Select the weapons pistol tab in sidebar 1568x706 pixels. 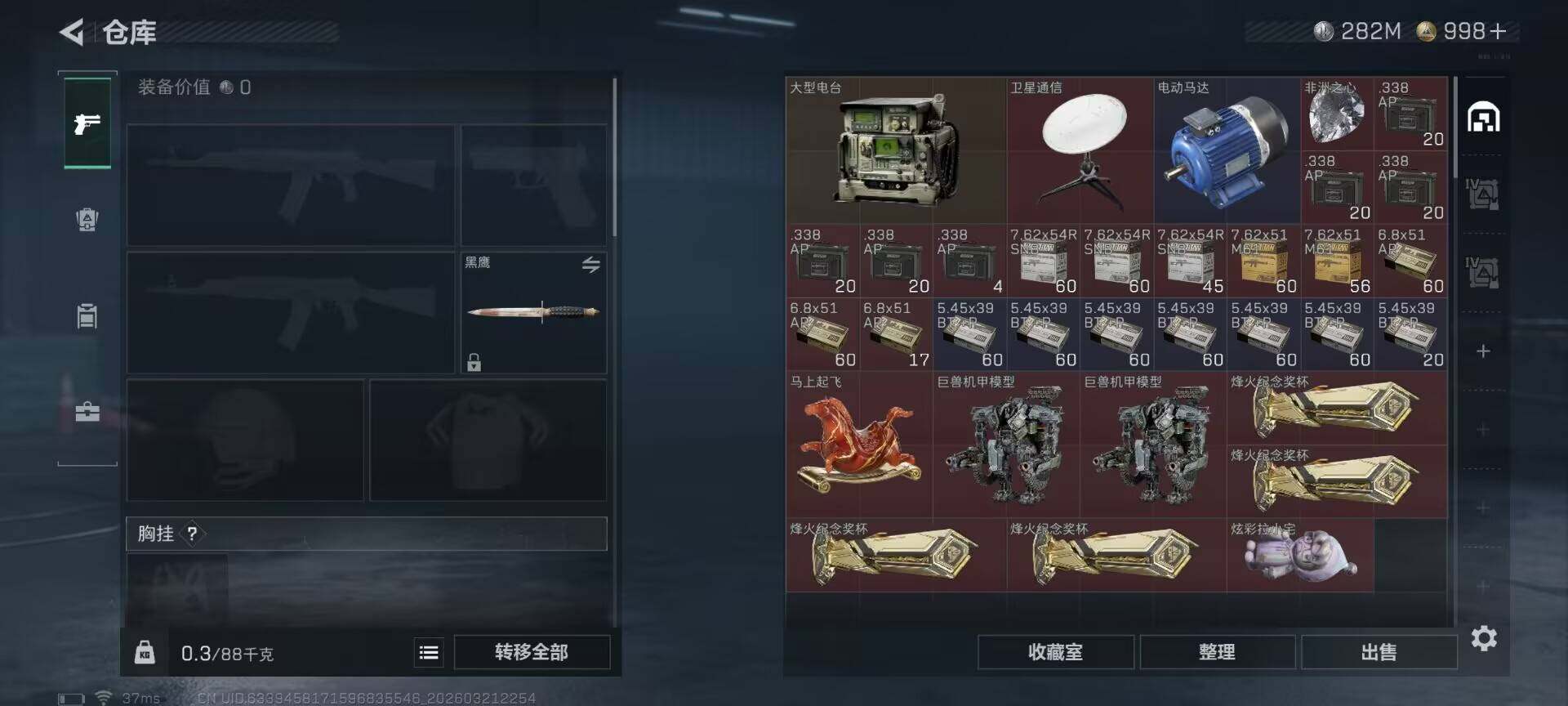tap(87, 123)
